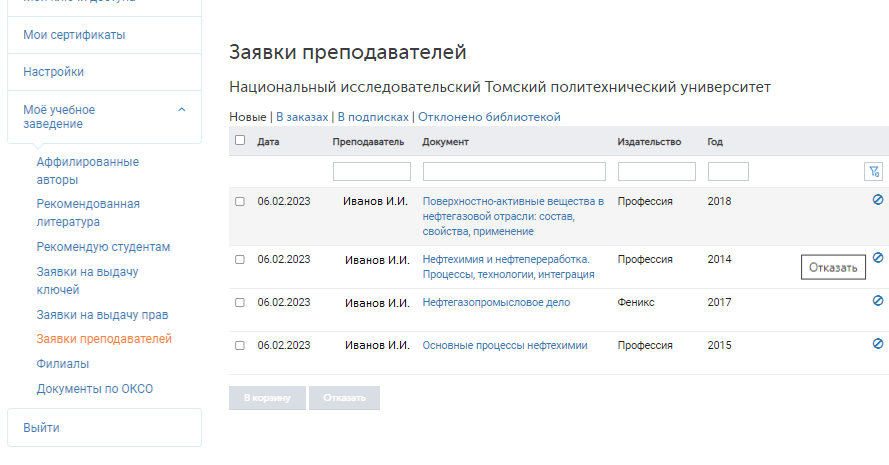Switch to the Новые tab

pos(248,117)
